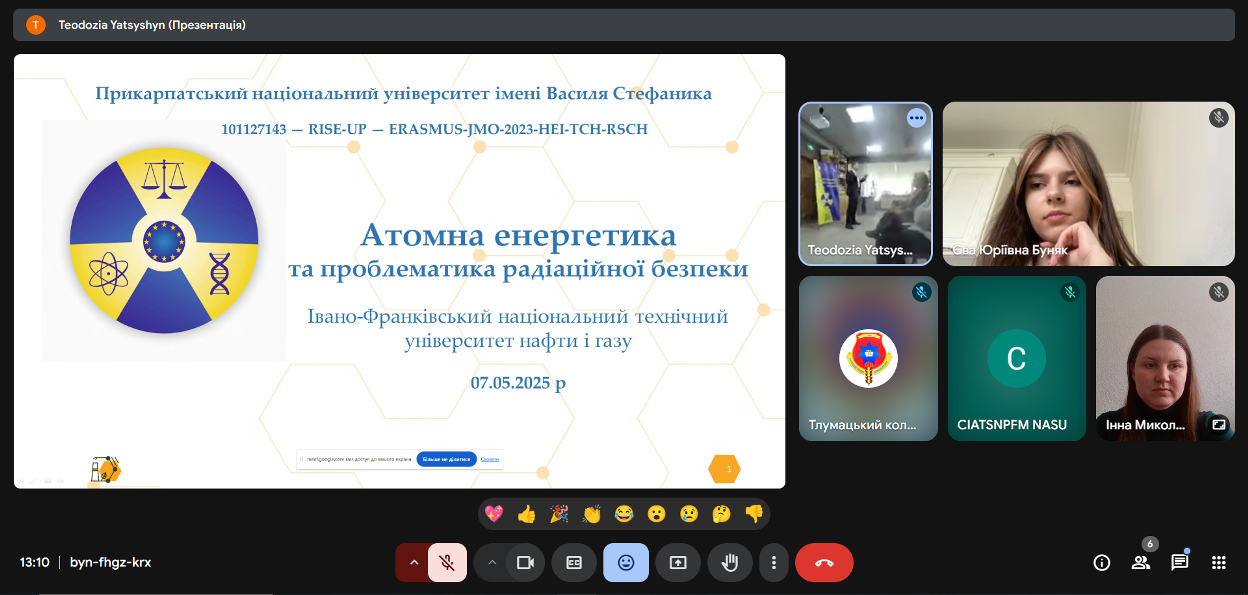Click the present screen icon

pyautogui.click(x=678, y=563)
